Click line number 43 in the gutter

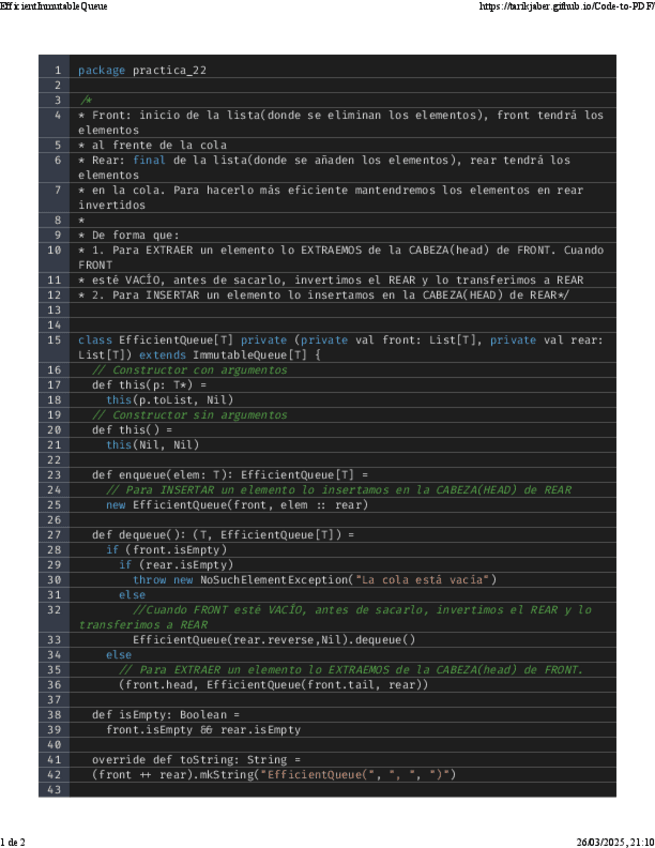[x=54, y=790]
